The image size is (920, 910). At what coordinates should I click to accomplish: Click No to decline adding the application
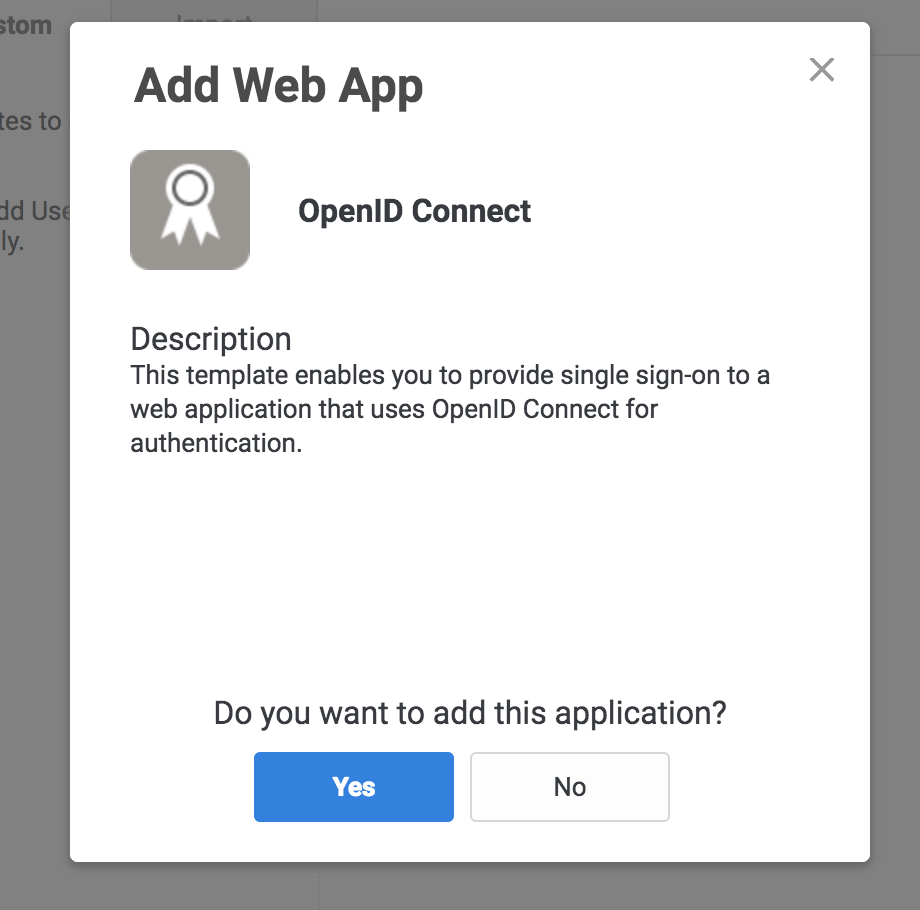[x=569, y=786]
